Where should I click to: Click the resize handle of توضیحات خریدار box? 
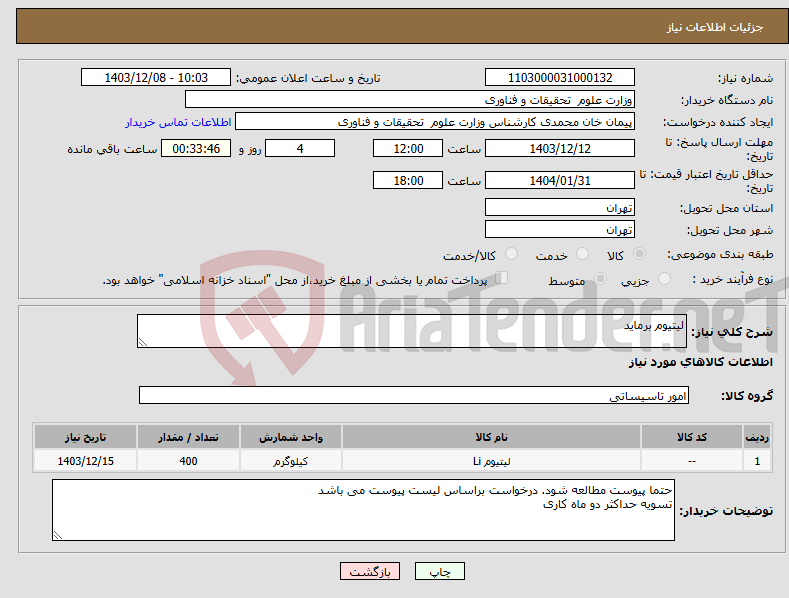tap(58, 536)
